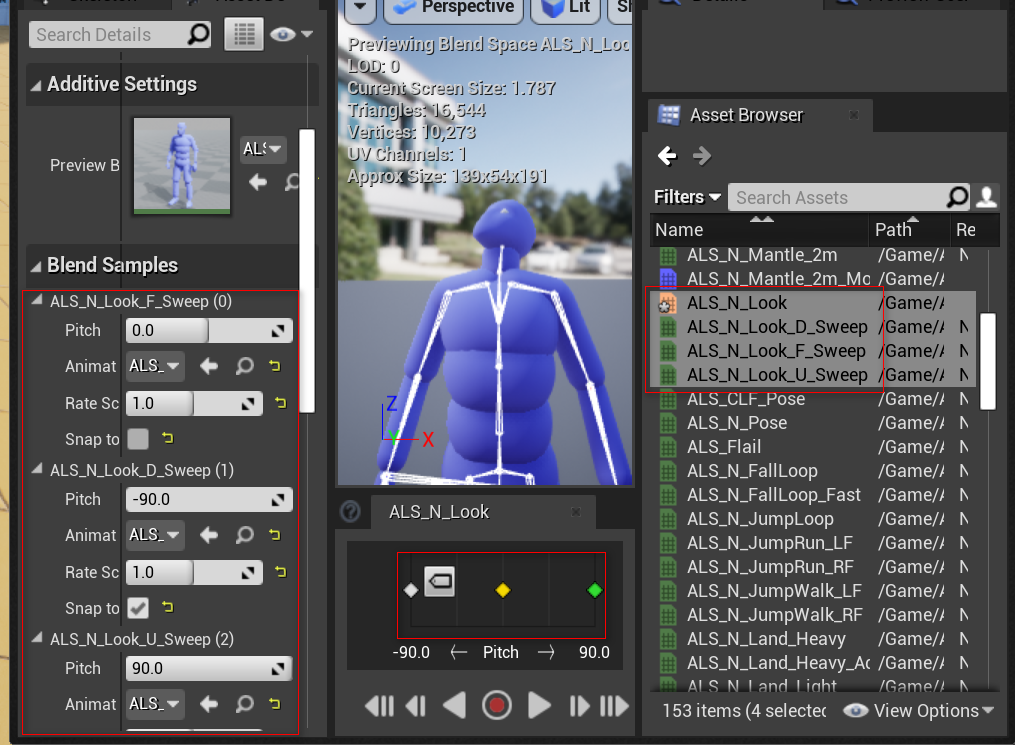This screenshot has width=1015, height=745.
Task: Reset the F_Sweep Pitch to default arrow
Action: click(x=279, y=330)
